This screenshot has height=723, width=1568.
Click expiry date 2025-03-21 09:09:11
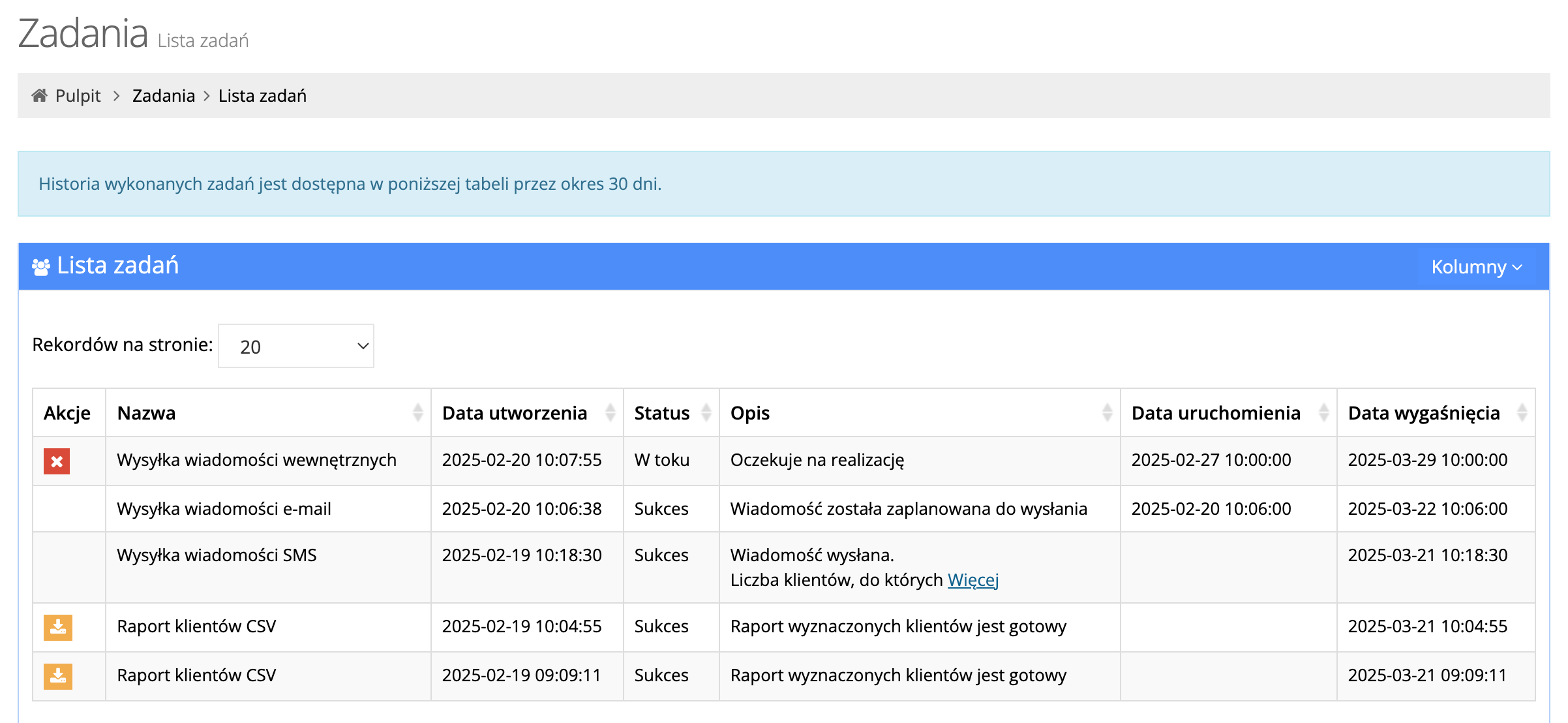click(x=1428, y=675)
